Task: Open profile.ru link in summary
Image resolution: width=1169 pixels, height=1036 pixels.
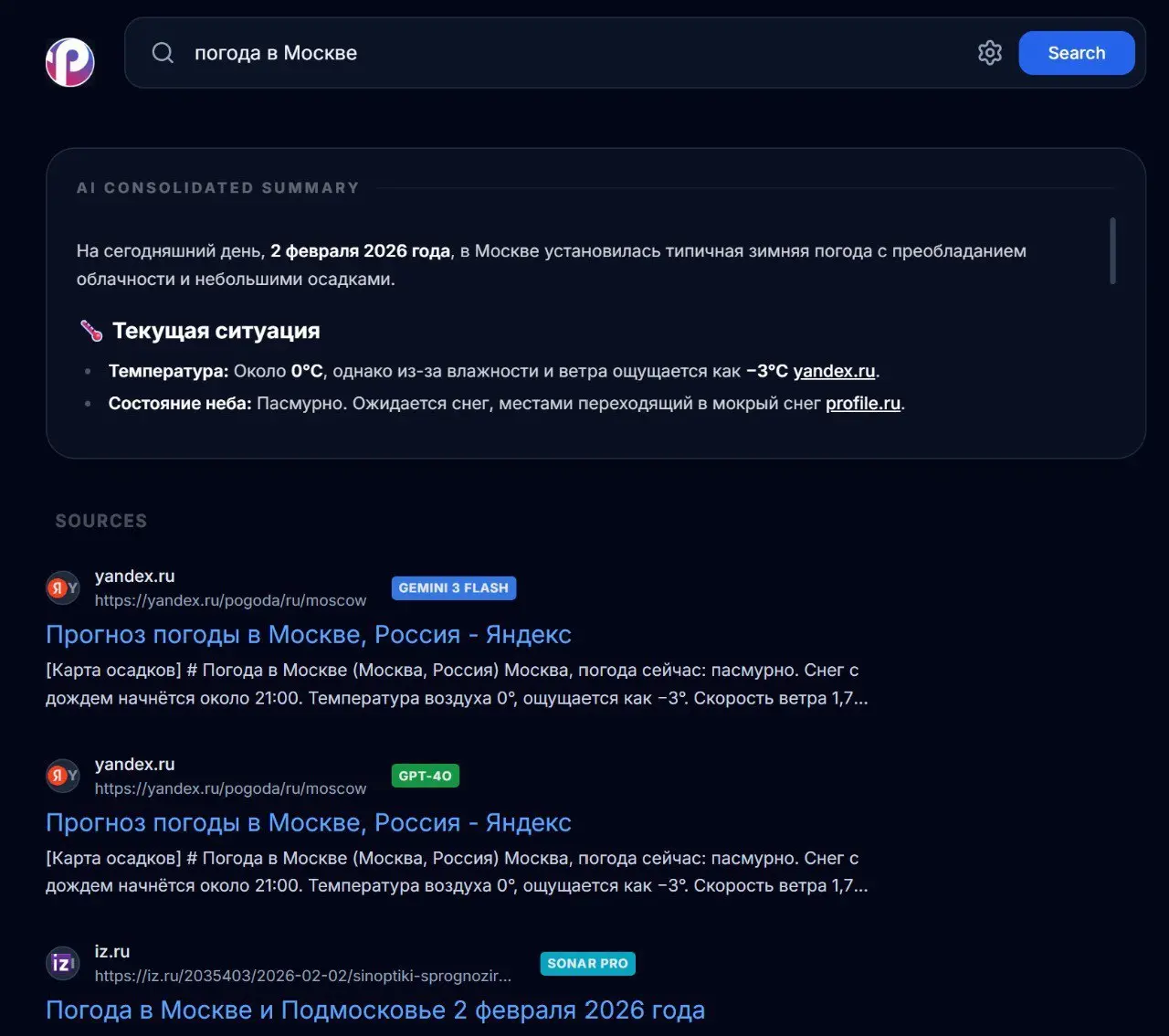Action: (x=863, y=403)
